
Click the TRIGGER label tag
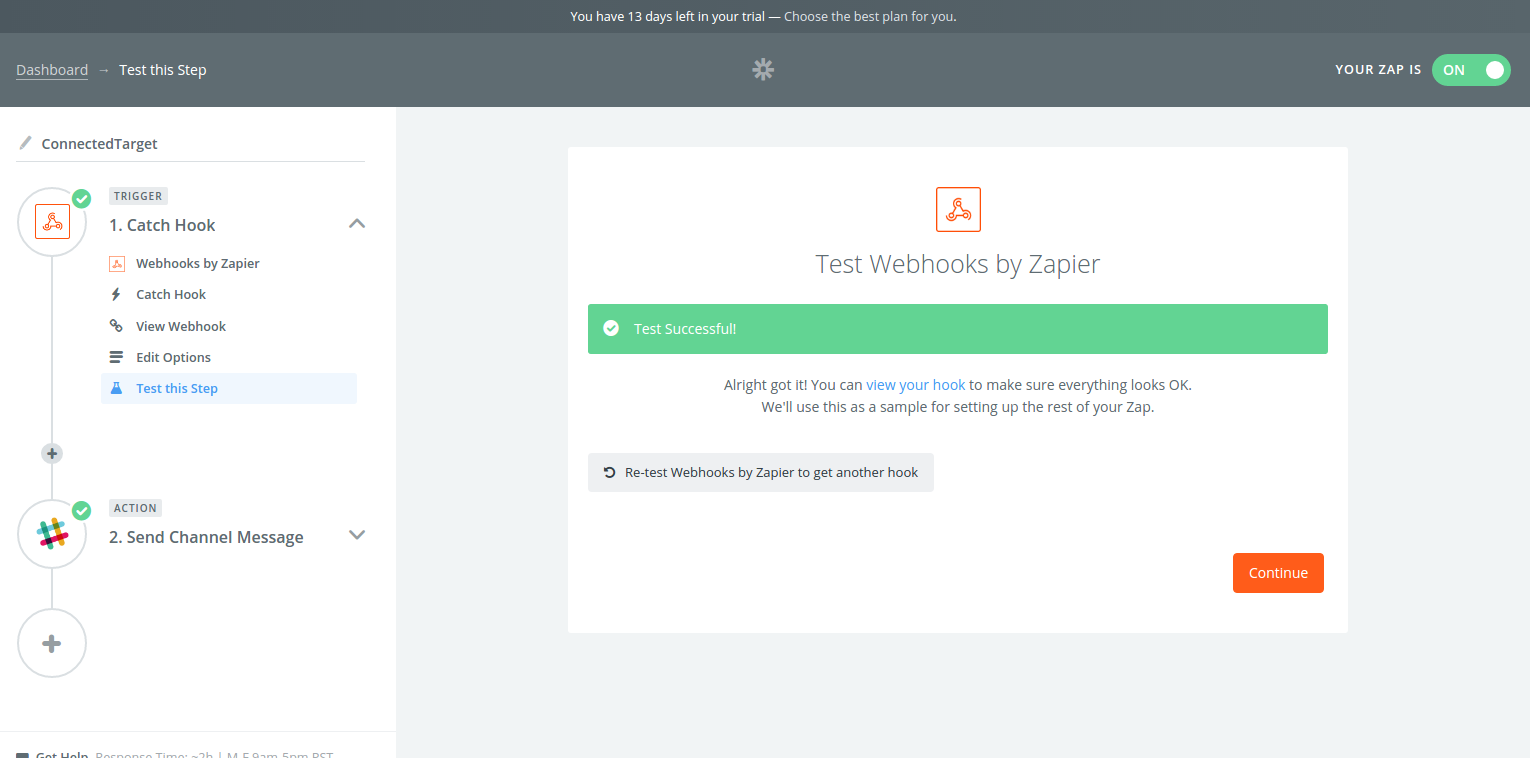point(138,196)
